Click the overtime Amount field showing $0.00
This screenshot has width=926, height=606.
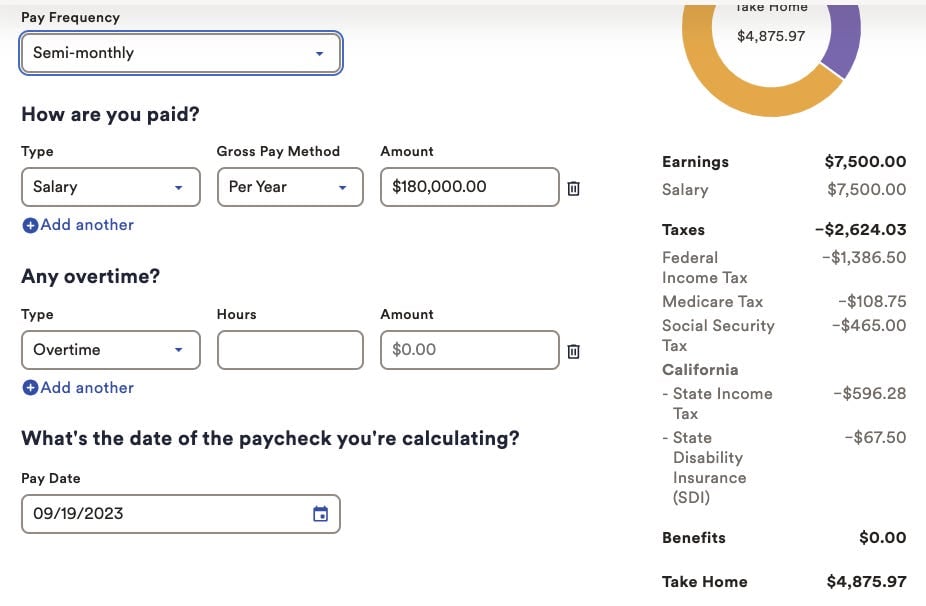469,350
